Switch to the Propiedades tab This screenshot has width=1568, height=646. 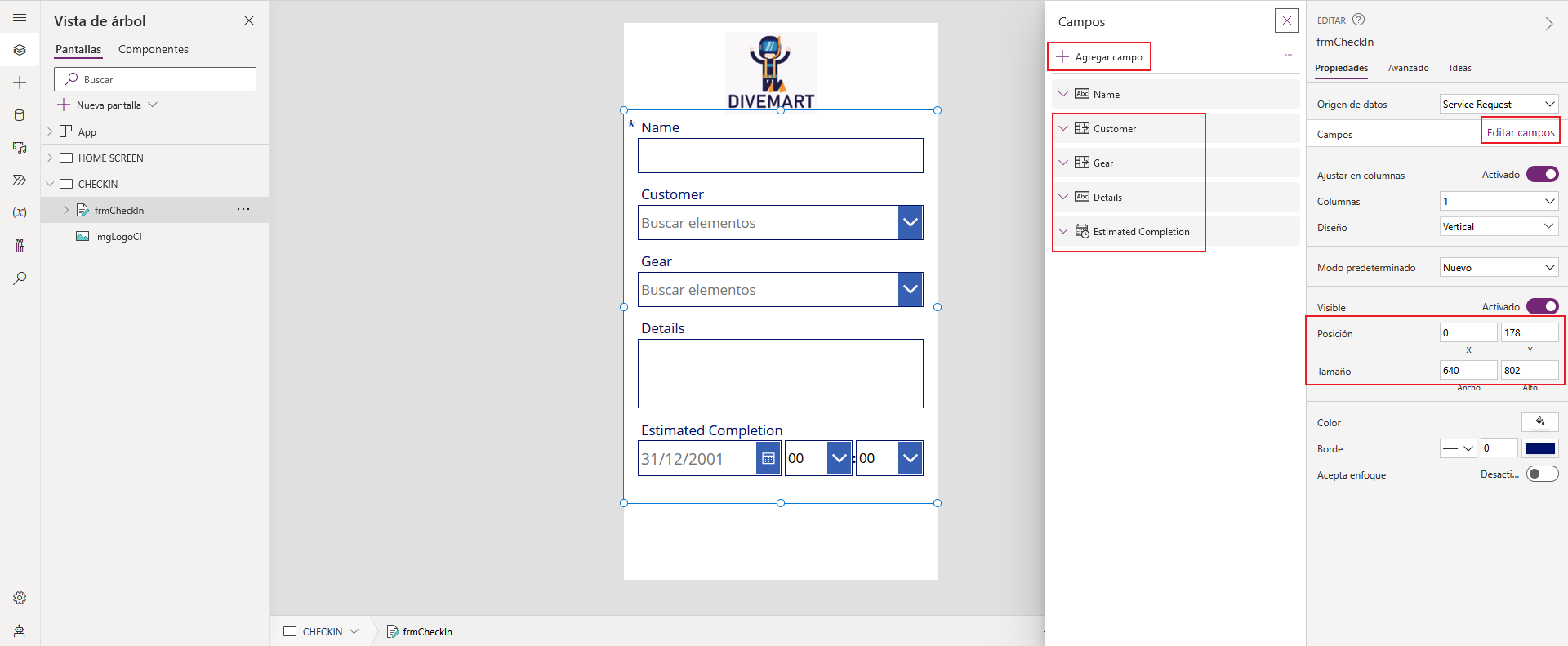click(x=1342, y=68)
